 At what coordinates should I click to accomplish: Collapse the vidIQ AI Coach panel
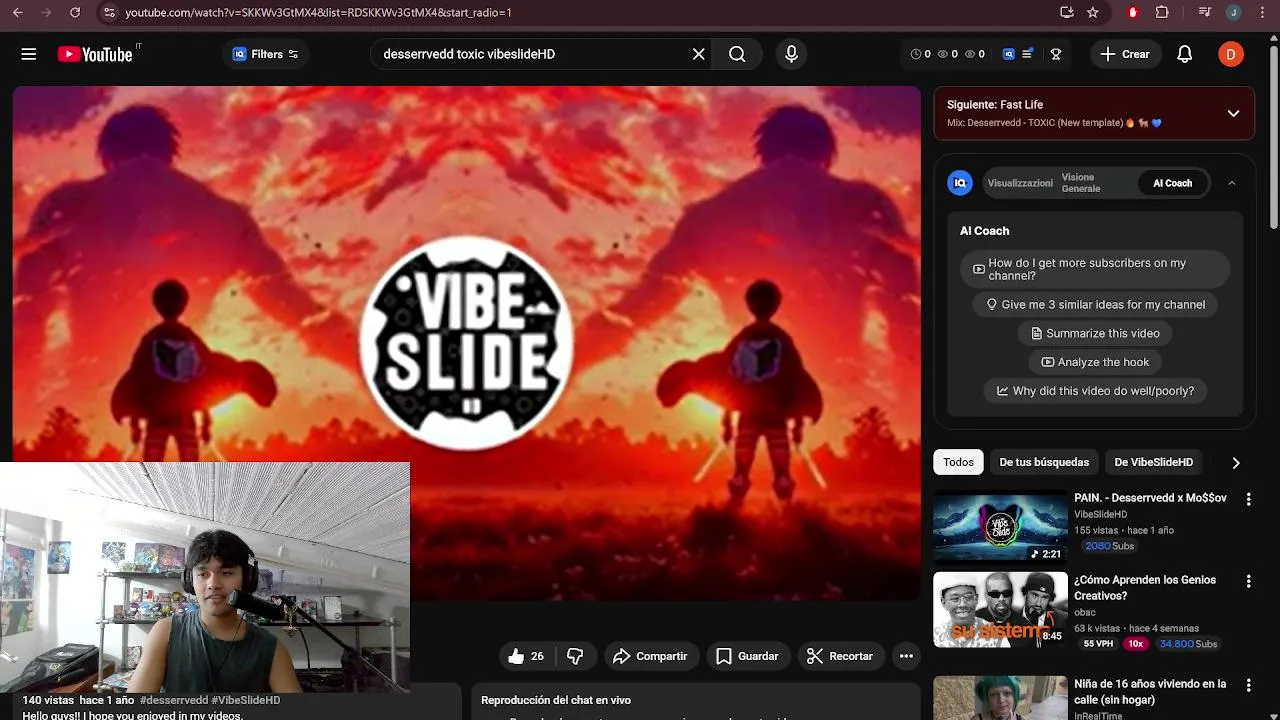point(1232,183)
